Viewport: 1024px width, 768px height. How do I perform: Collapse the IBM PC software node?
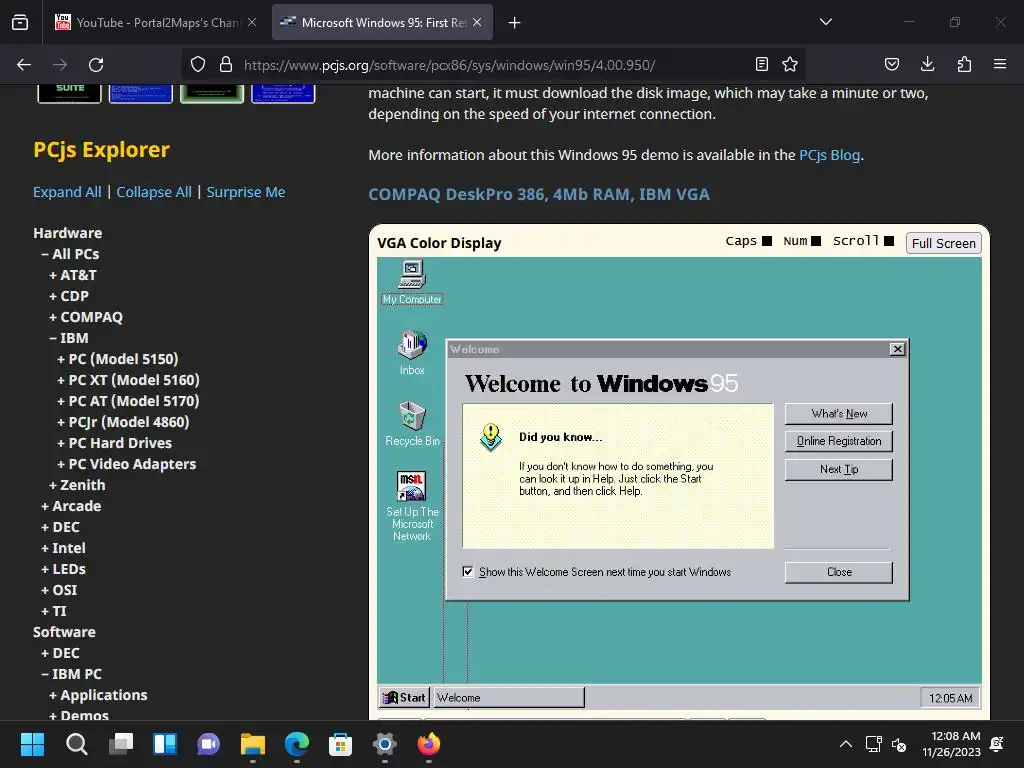pyautogui.click(x=71, y=674)
